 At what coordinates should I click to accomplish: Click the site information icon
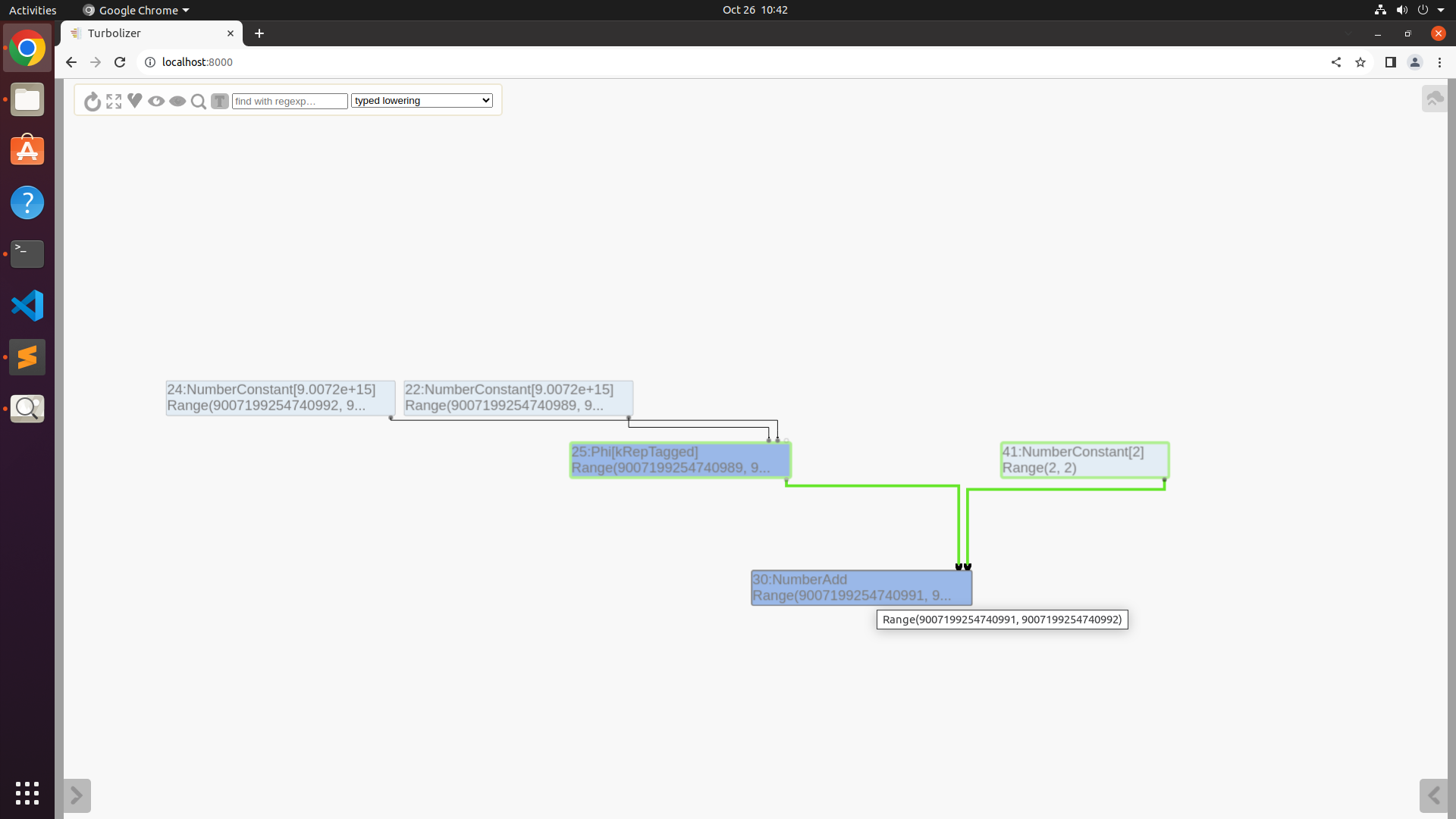(150, 62)
